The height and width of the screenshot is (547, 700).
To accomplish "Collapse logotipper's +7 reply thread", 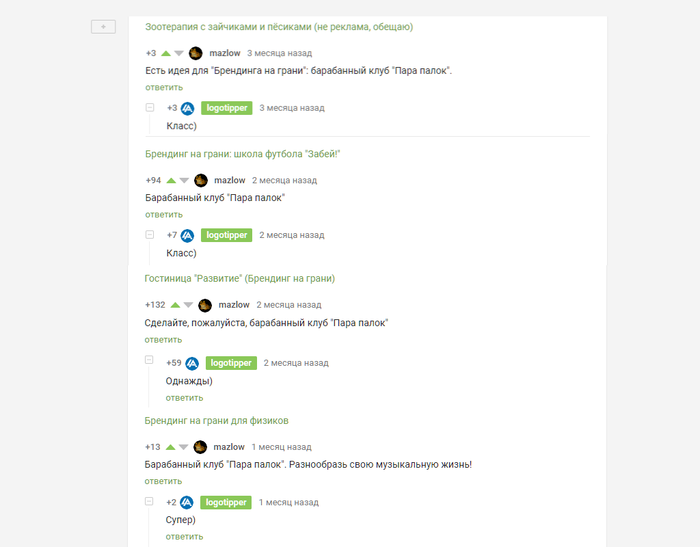I will (x=149, y=234).
